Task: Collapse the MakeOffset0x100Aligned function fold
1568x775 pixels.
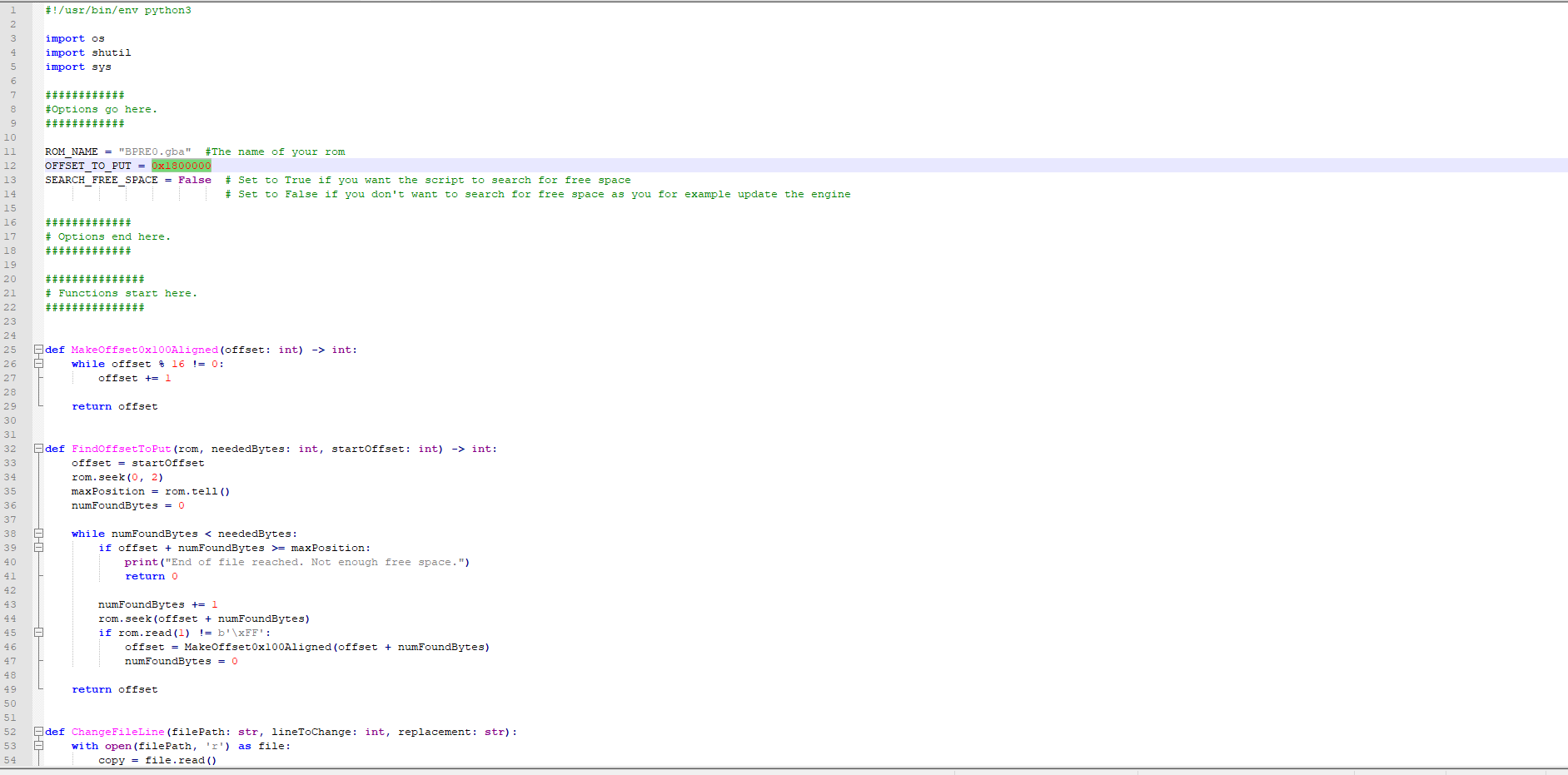Action: coord(38,350)
